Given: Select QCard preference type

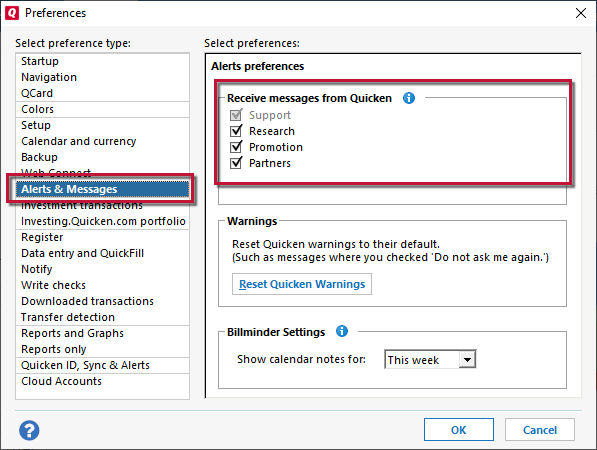Looking at the screenshot, I should [x=102, y=93].
